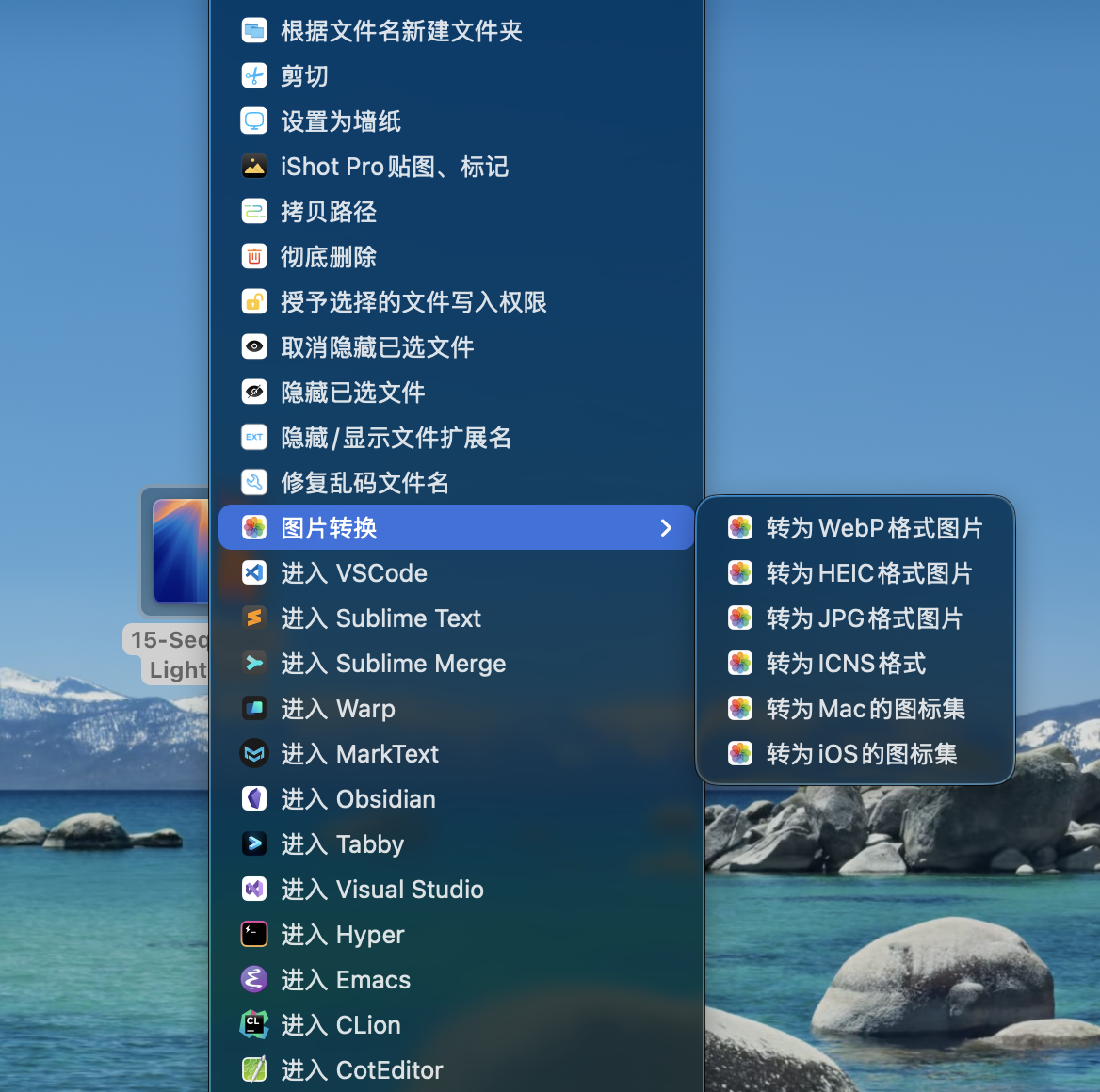Click the scissors icon beside 剪切

coord(254,76)
